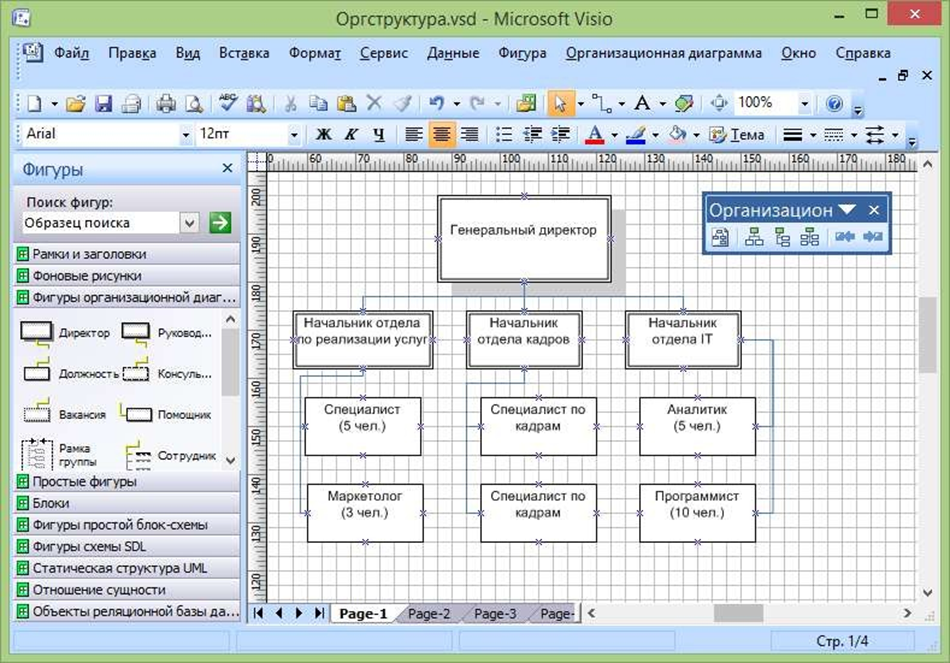950x663 pixels.
Task: Click the pan and zoom icon beside 100%
Action: coord(719,103)
